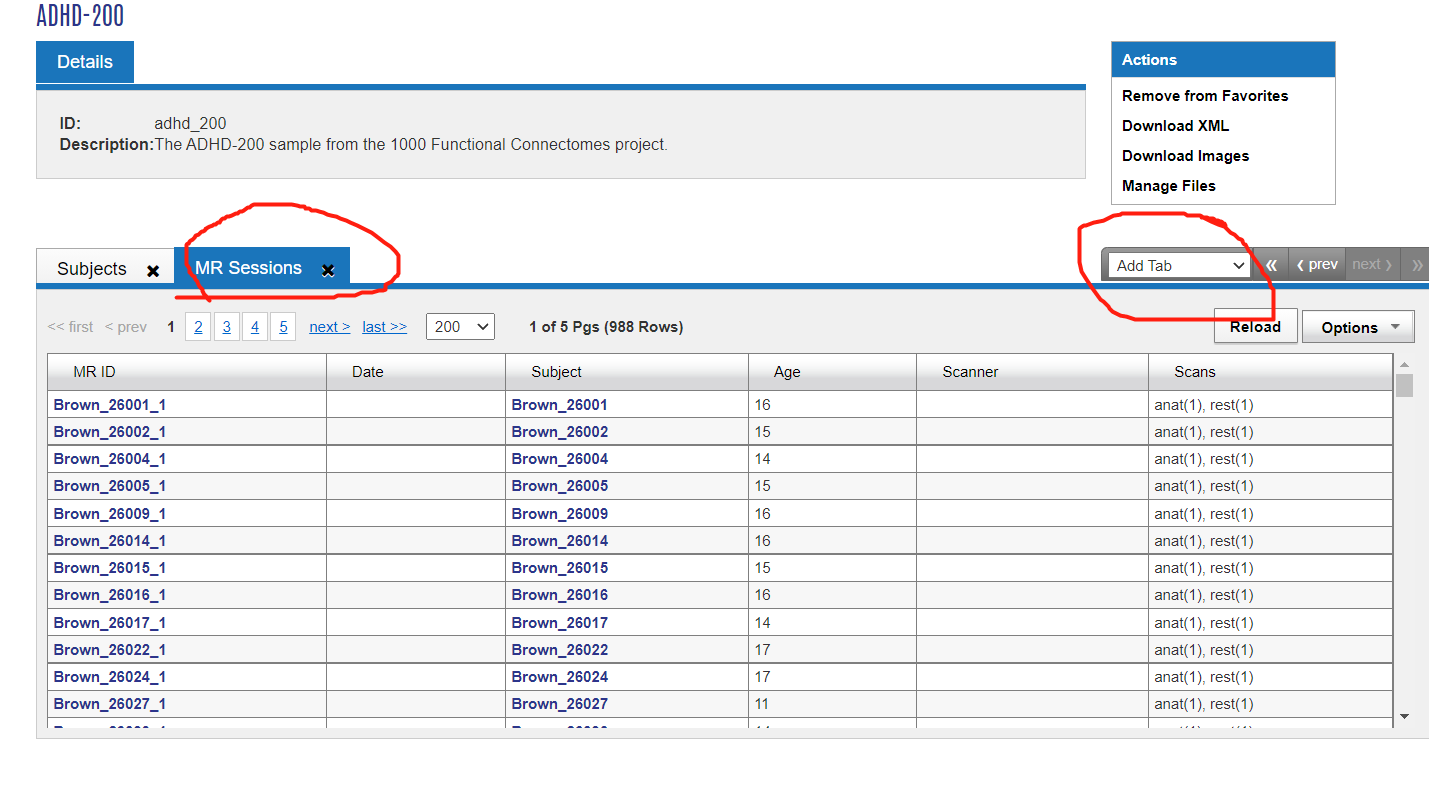Click the double-right arrow tab scroll icon
Viewport: 1429px width, 786px height.
pos(1416,265)
